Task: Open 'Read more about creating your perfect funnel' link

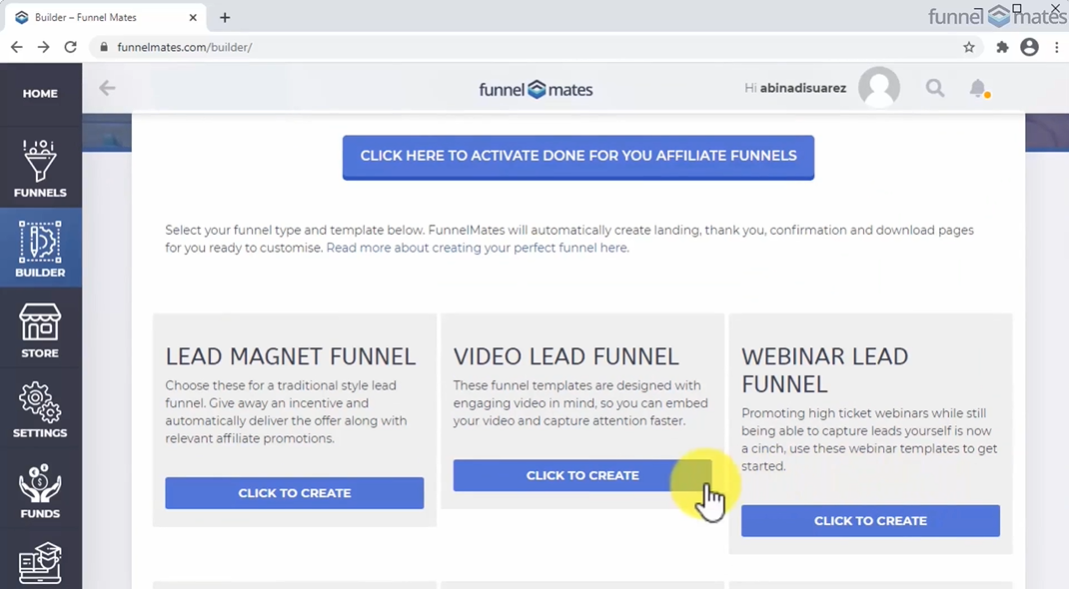Action: point(477,248)
